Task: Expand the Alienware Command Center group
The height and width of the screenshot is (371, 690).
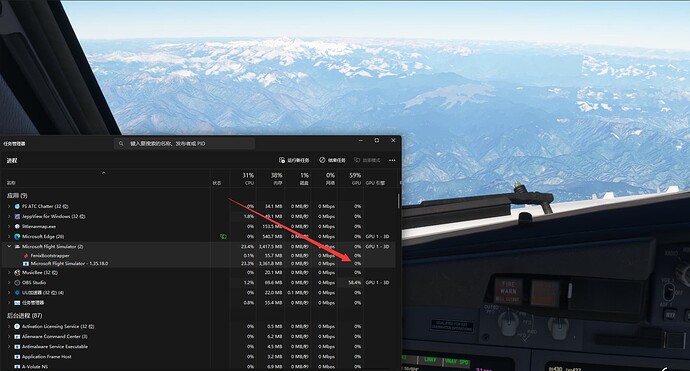Action: (9, 337)
